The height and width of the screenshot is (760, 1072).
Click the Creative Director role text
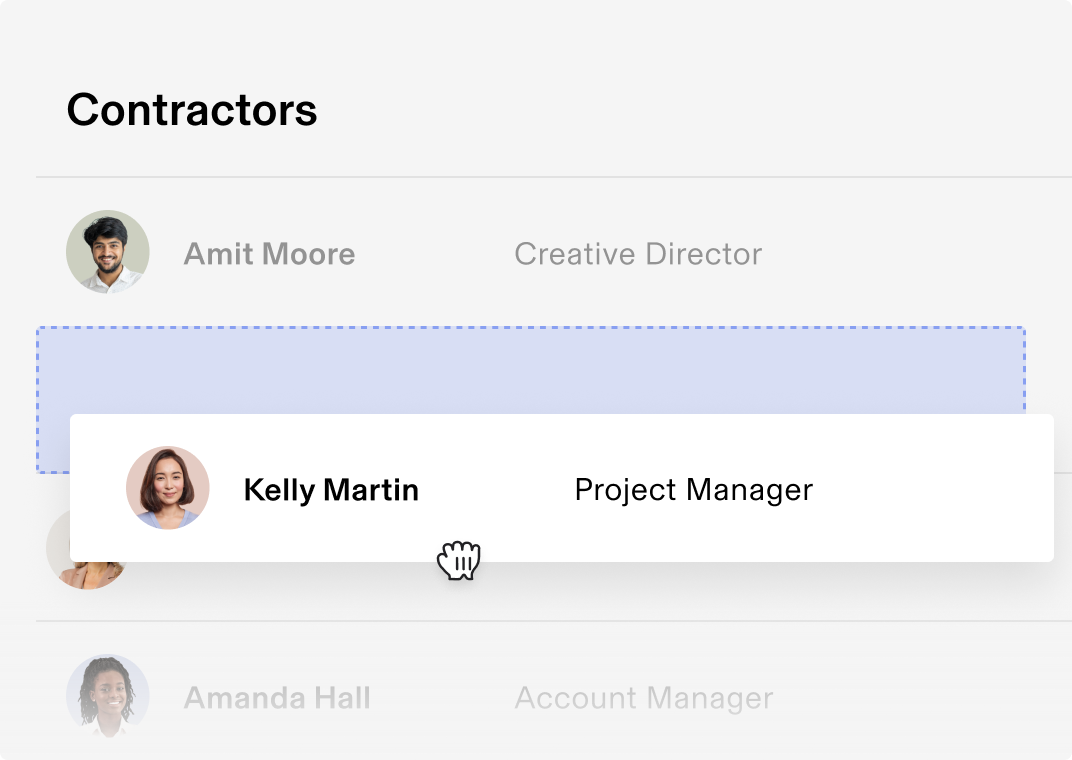pos(637,253)
